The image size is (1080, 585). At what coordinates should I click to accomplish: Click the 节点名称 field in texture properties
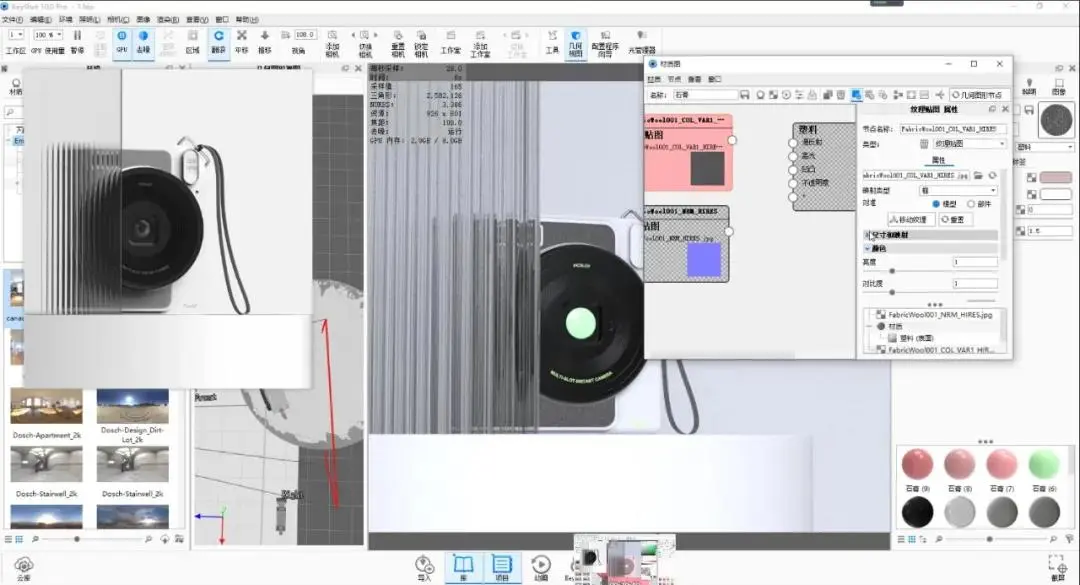pos(953,129)
